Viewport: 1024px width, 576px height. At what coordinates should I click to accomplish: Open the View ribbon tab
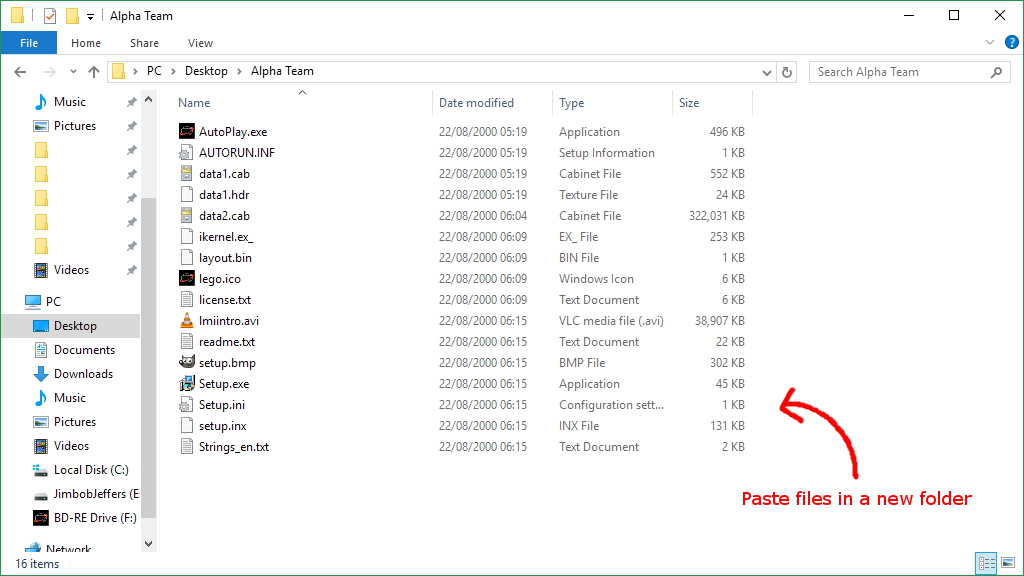(200, 43)
